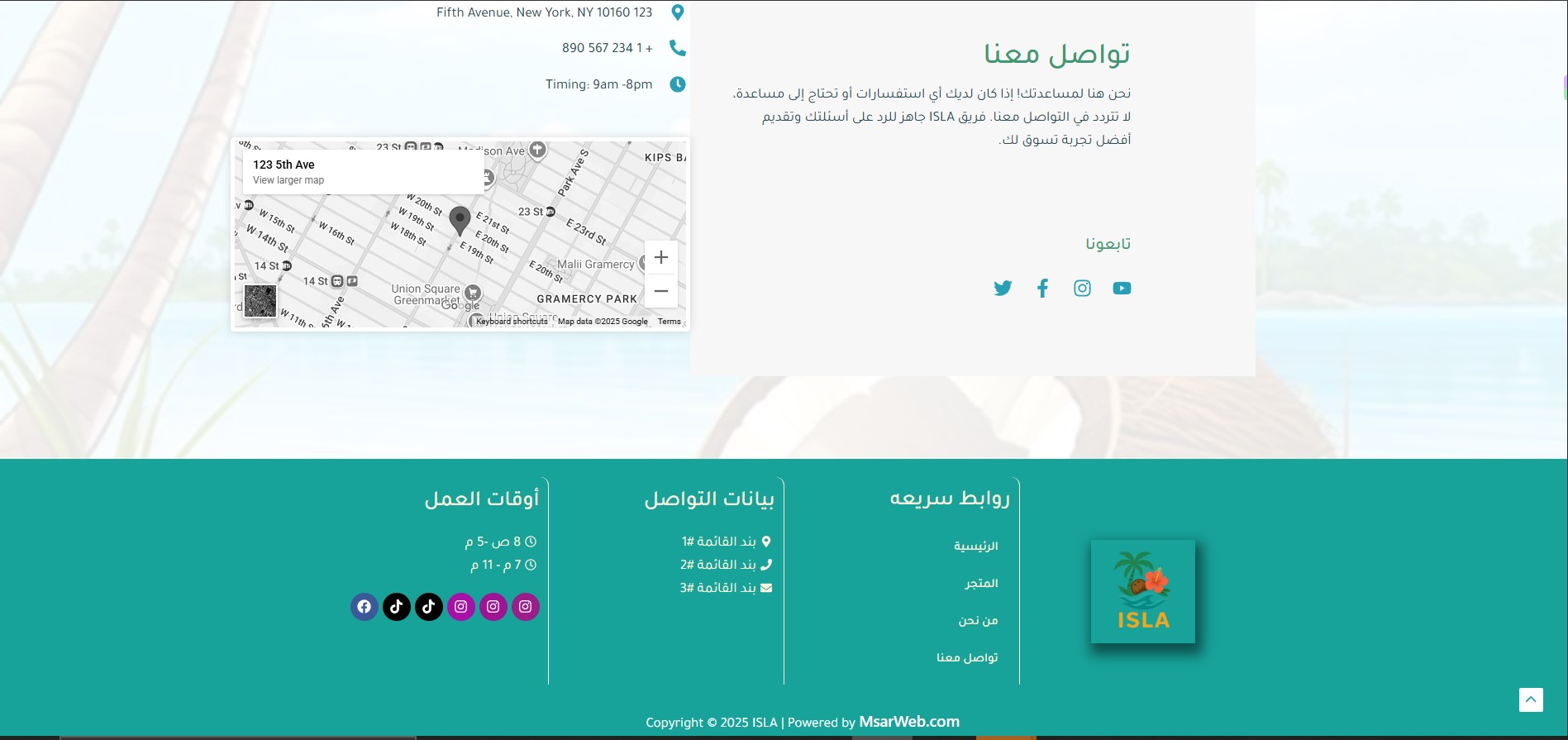This screenshot has height=740, width=1568.
Task: Zoom out on the map
Action: pos(661,291)
